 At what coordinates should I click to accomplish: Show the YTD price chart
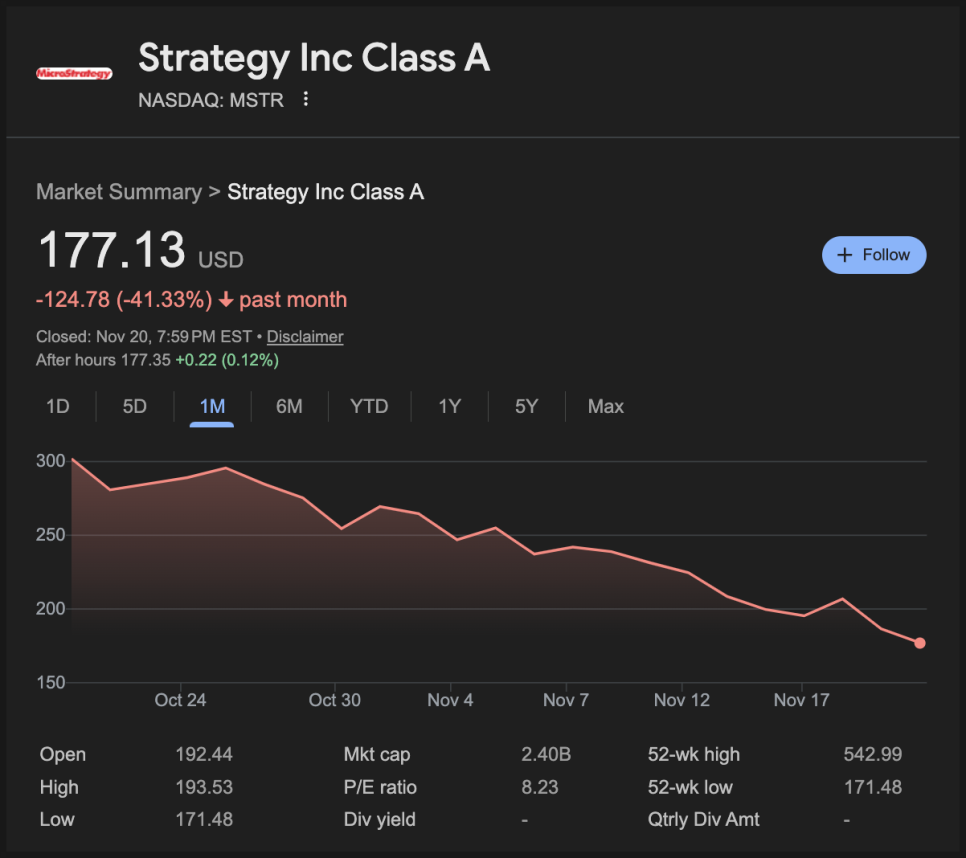click(369, 406)
